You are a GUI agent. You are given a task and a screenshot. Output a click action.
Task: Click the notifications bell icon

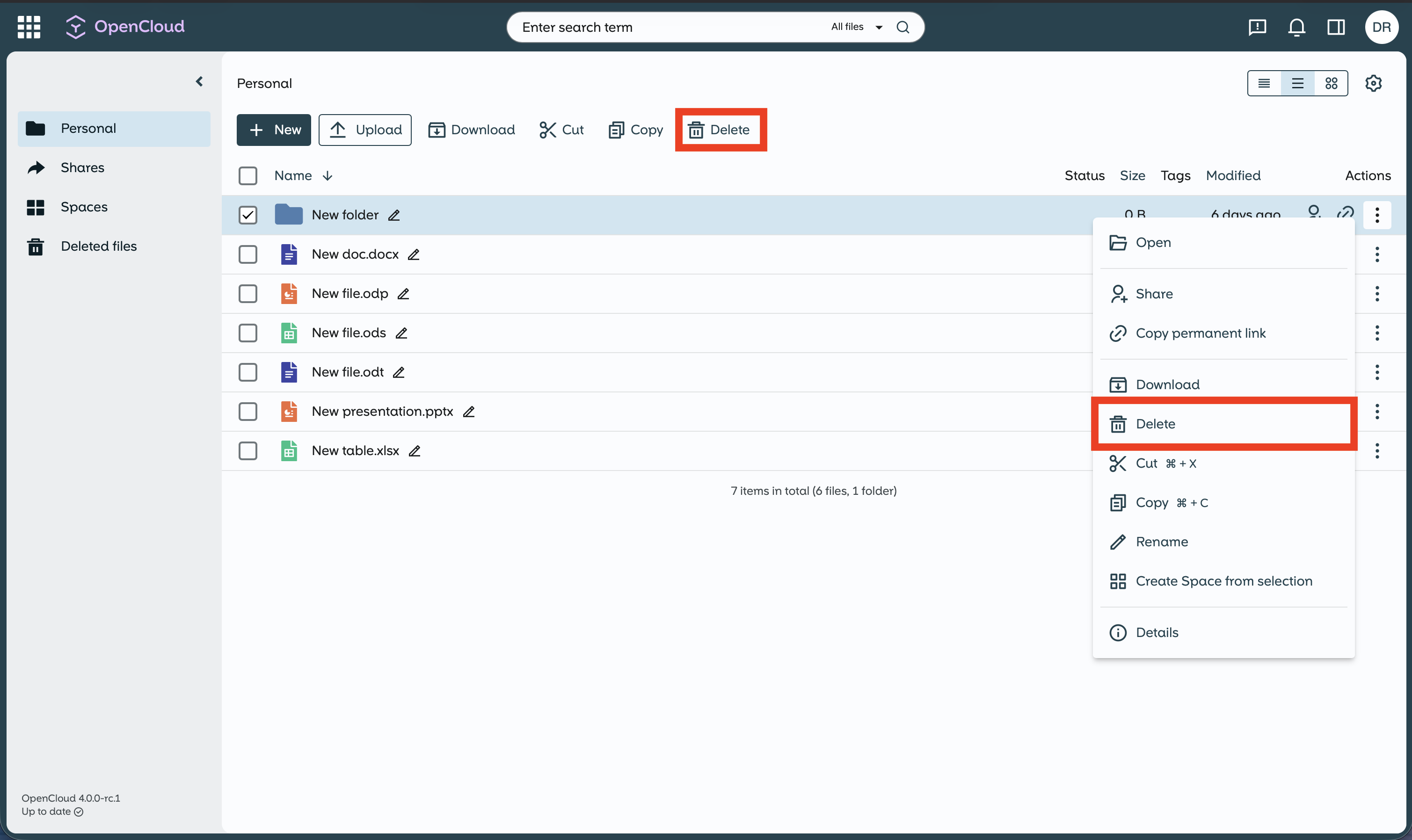tap(1296, 27)
